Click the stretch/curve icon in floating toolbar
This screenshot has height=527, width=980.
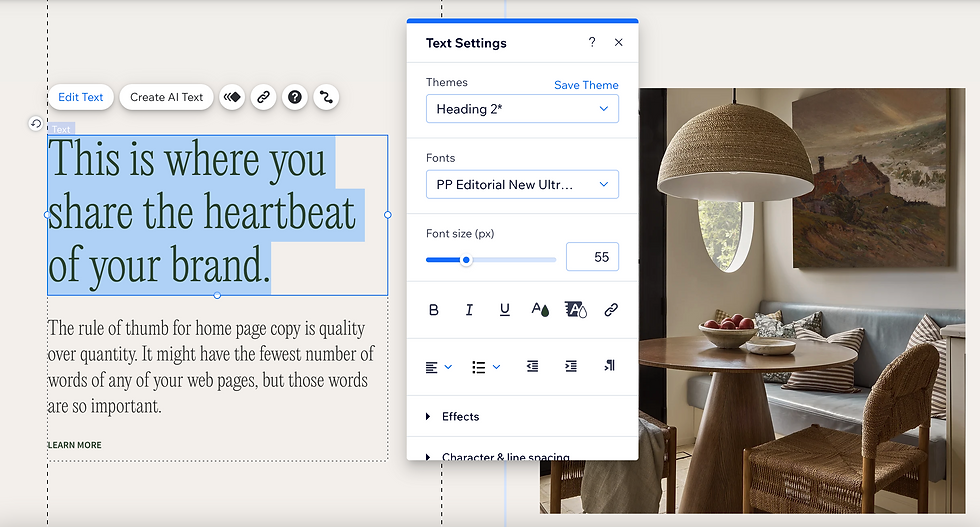pos(326,97)
